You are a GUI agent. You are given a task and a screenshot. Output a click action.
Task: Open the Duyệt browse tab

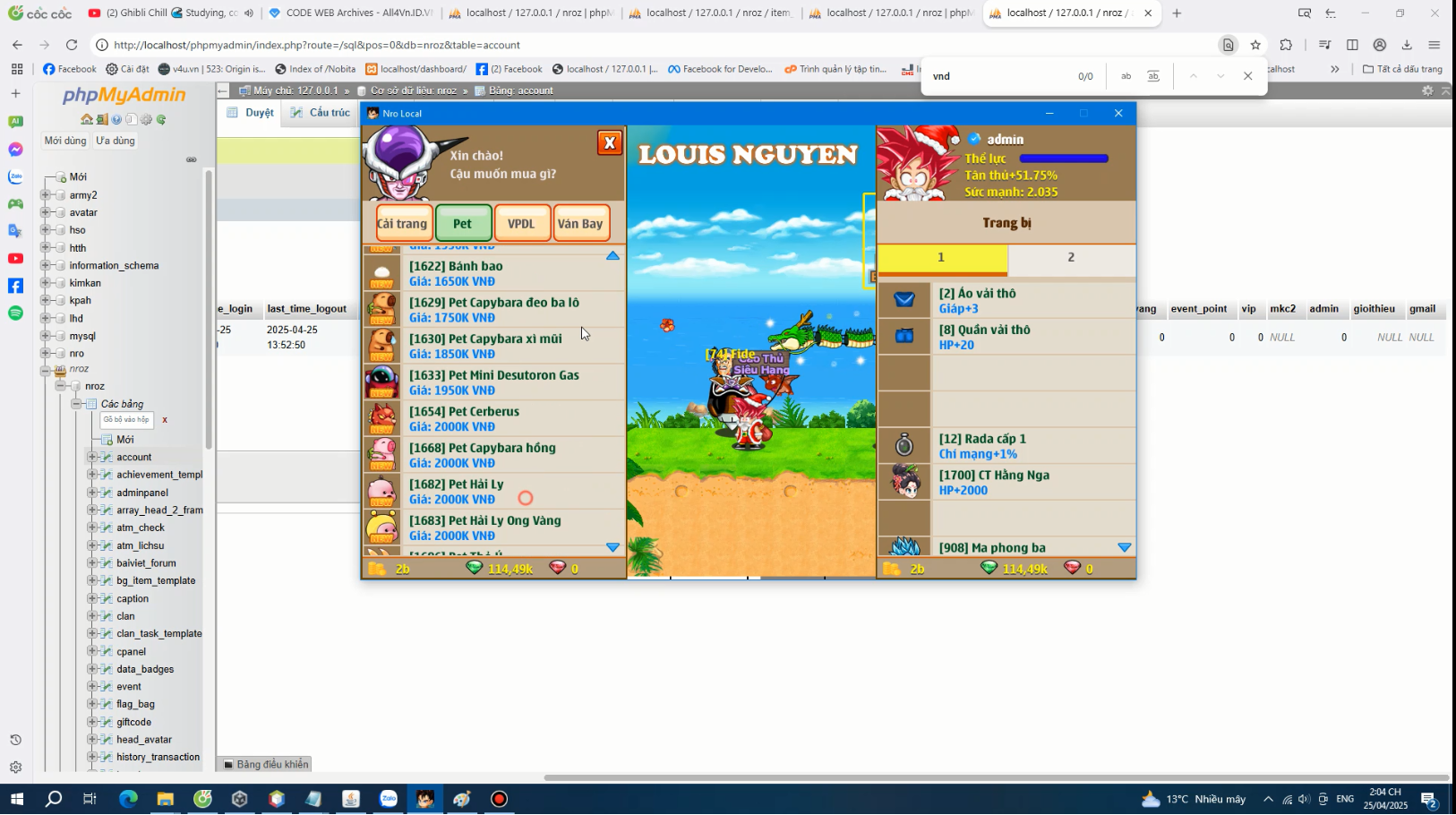pyautogui.click(x=250, y=113)
